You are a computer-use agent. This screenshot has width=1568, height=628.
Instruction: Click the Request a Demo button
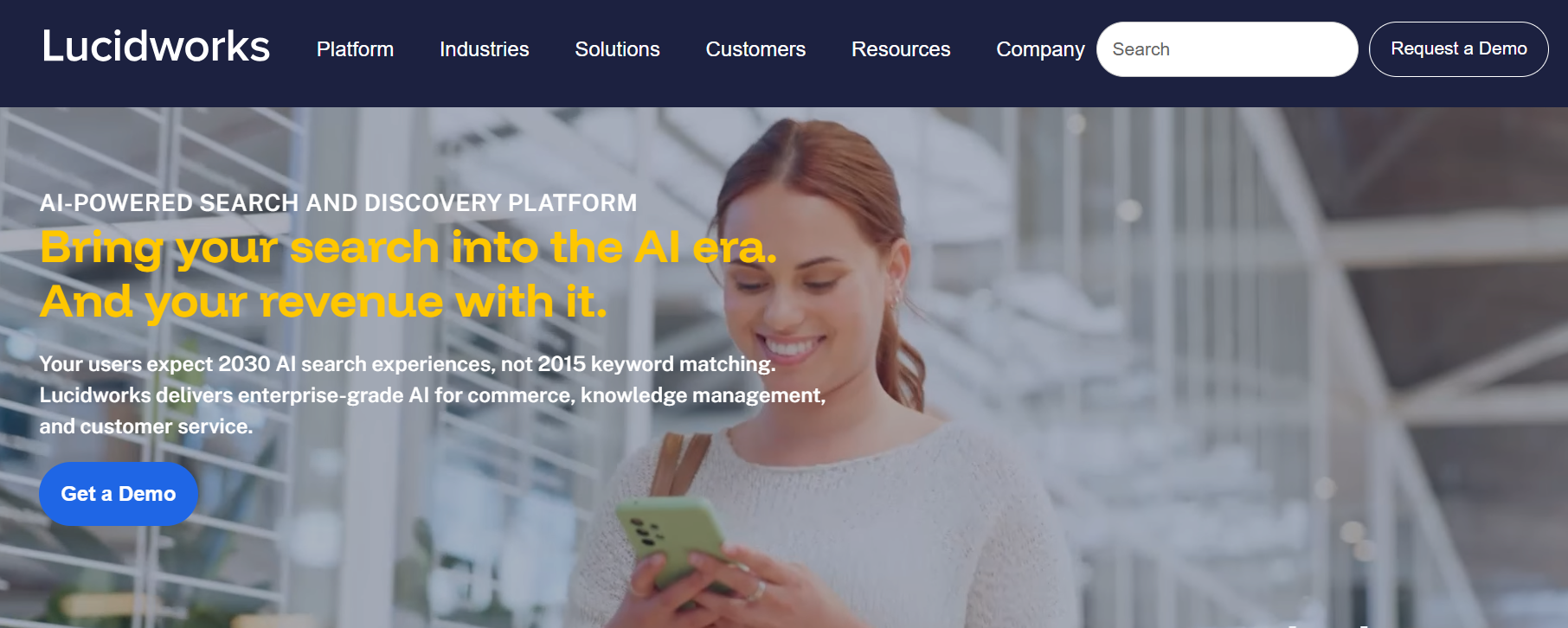1458,49
